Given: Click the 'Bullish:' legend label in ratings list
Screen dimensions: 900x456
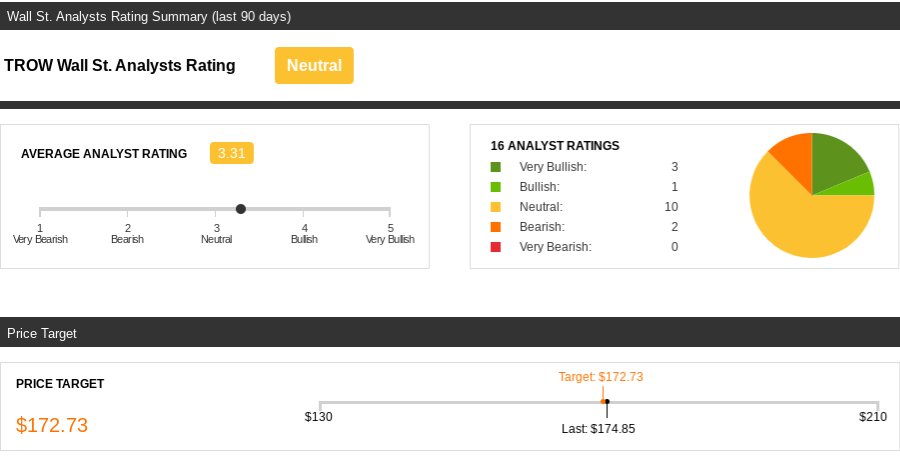Looking at the screenshot, I should pyautogui.click(x=540, y=187).
